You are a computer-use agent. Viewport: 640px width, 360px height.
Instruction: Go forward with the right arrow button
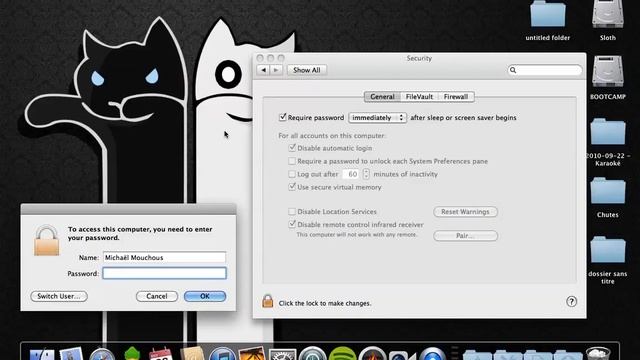coord(276,70)
